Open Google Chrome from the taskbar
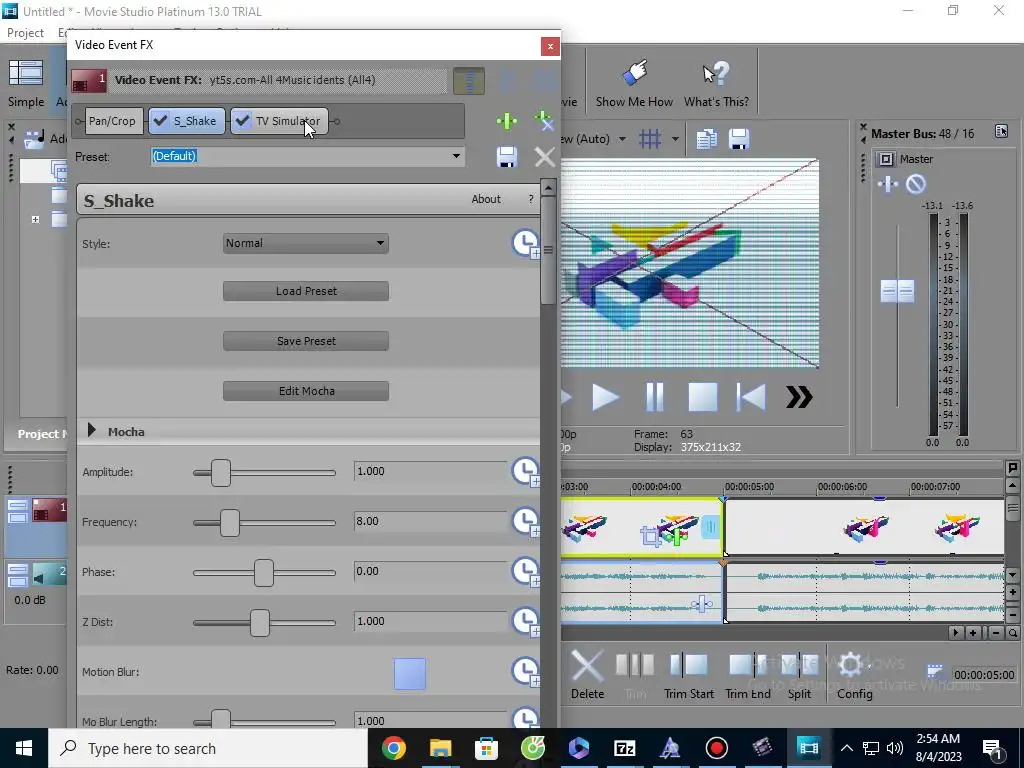Screen dimensions: 1024x768 click(394, 748)
